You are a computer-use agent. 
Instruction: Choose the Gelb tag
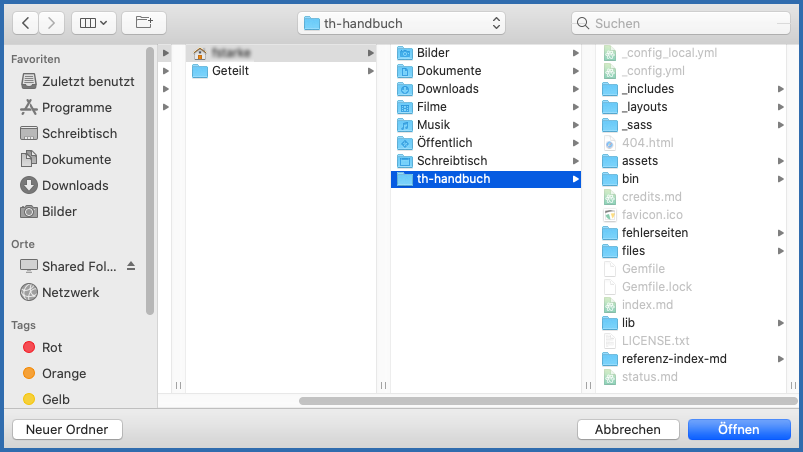pos(46,399)
